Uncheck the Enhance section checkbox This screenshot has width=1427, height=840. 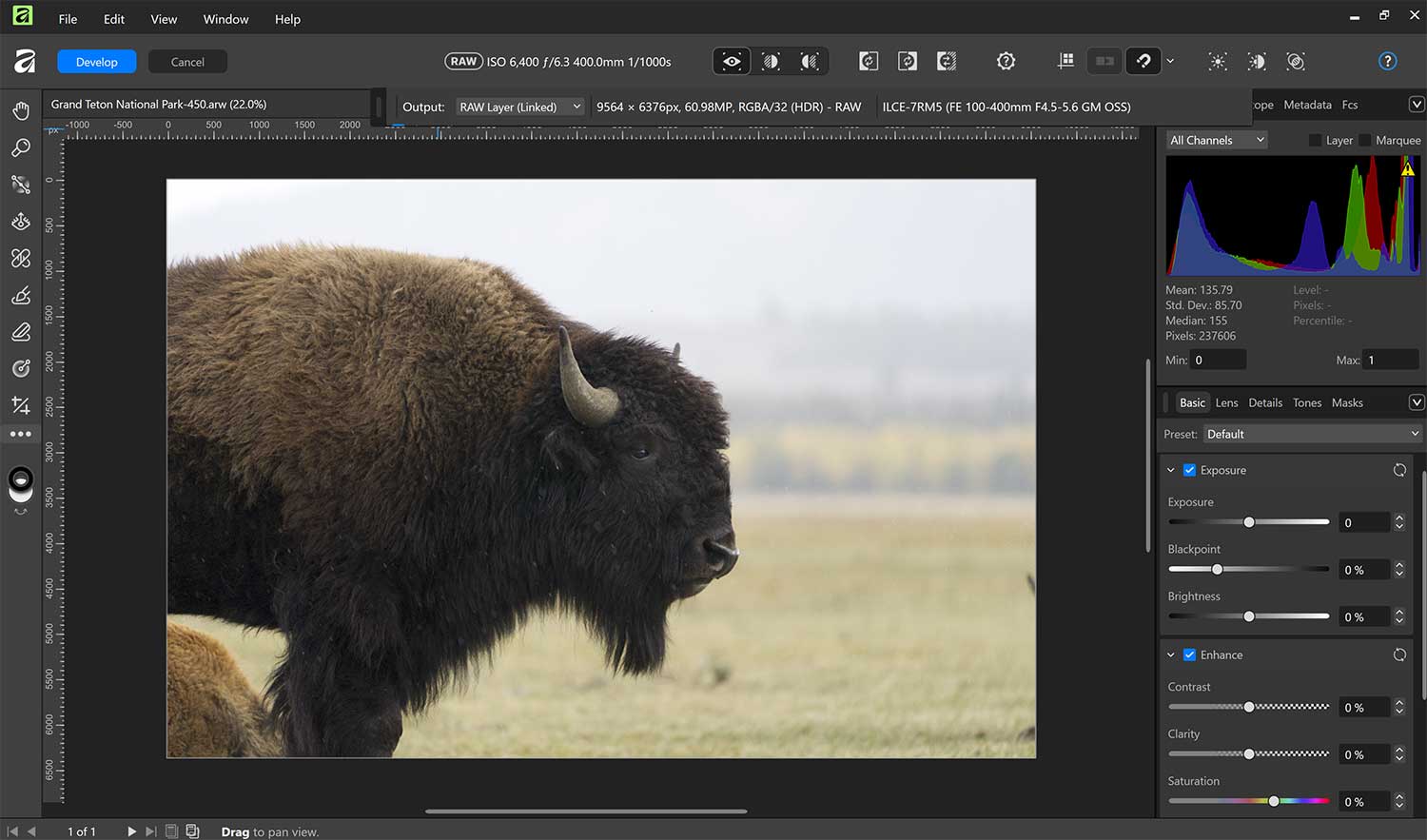click(1189, 654)
